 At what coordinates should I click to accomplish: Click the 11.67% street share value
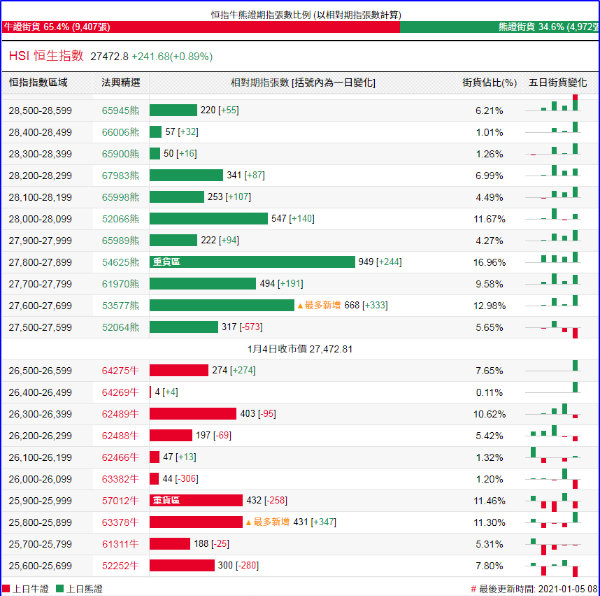tap(489, 219)
